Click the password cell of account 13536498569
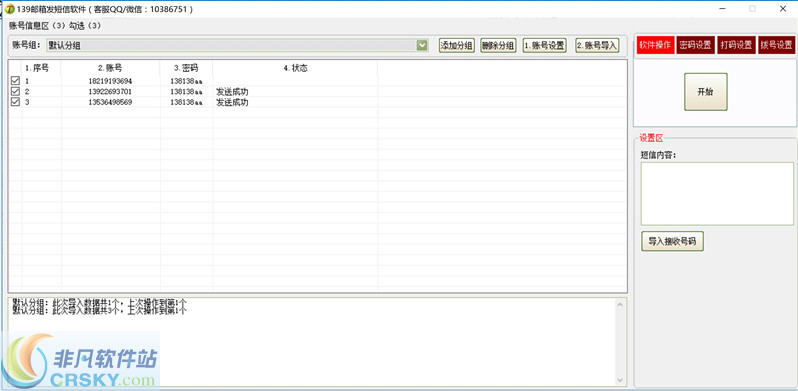 (186, 102)
